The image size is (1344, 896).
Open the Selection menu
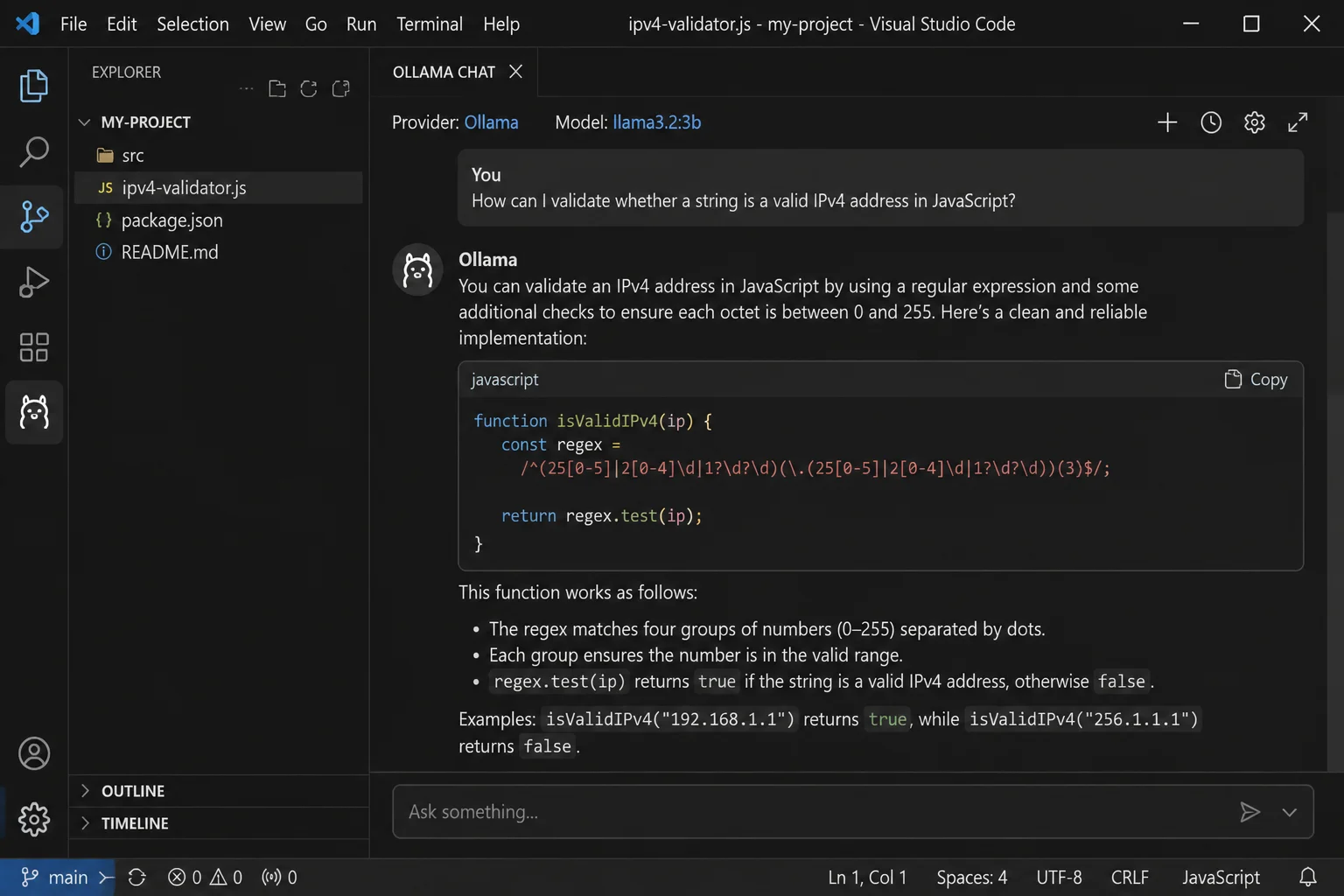pos(192,24)
